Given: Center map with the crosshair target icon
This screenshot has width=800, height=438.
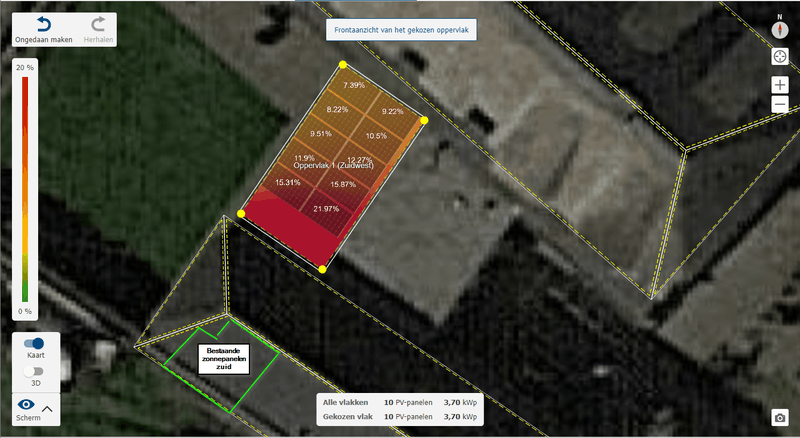Looking at the screenshot, I should tap(780, 57).
